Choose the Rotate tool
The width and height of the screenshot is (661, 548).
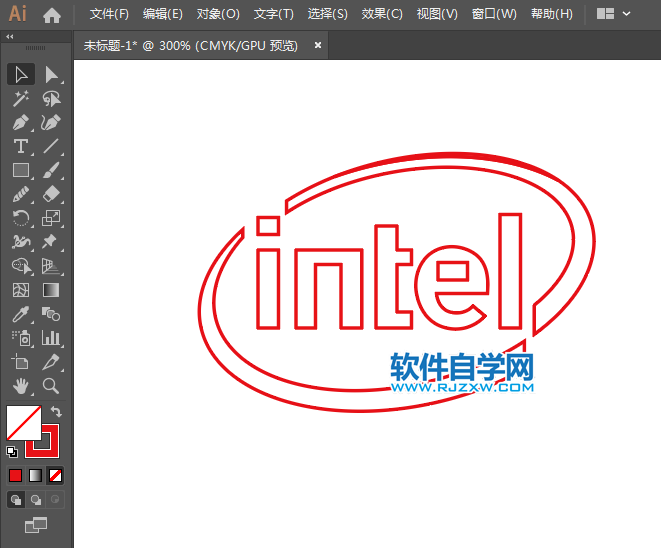21,218
